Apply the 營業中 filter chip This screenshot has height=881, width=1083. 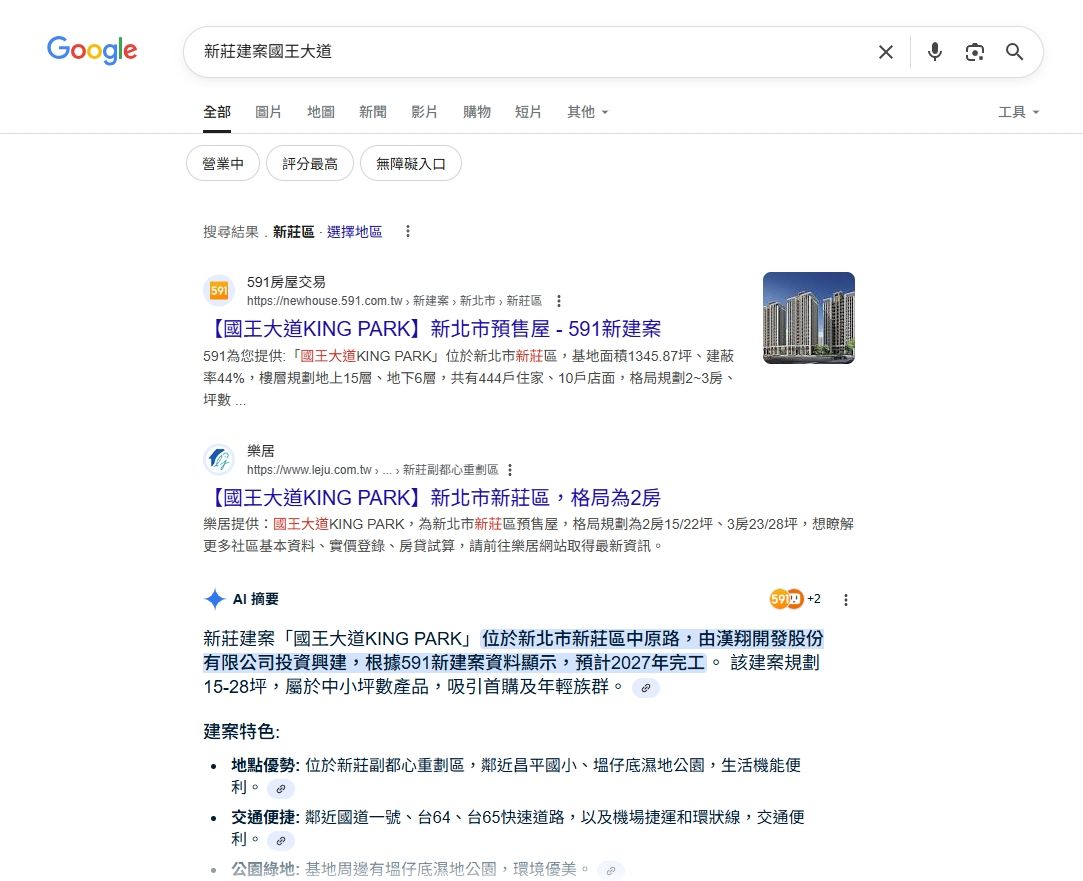point(222,164)
